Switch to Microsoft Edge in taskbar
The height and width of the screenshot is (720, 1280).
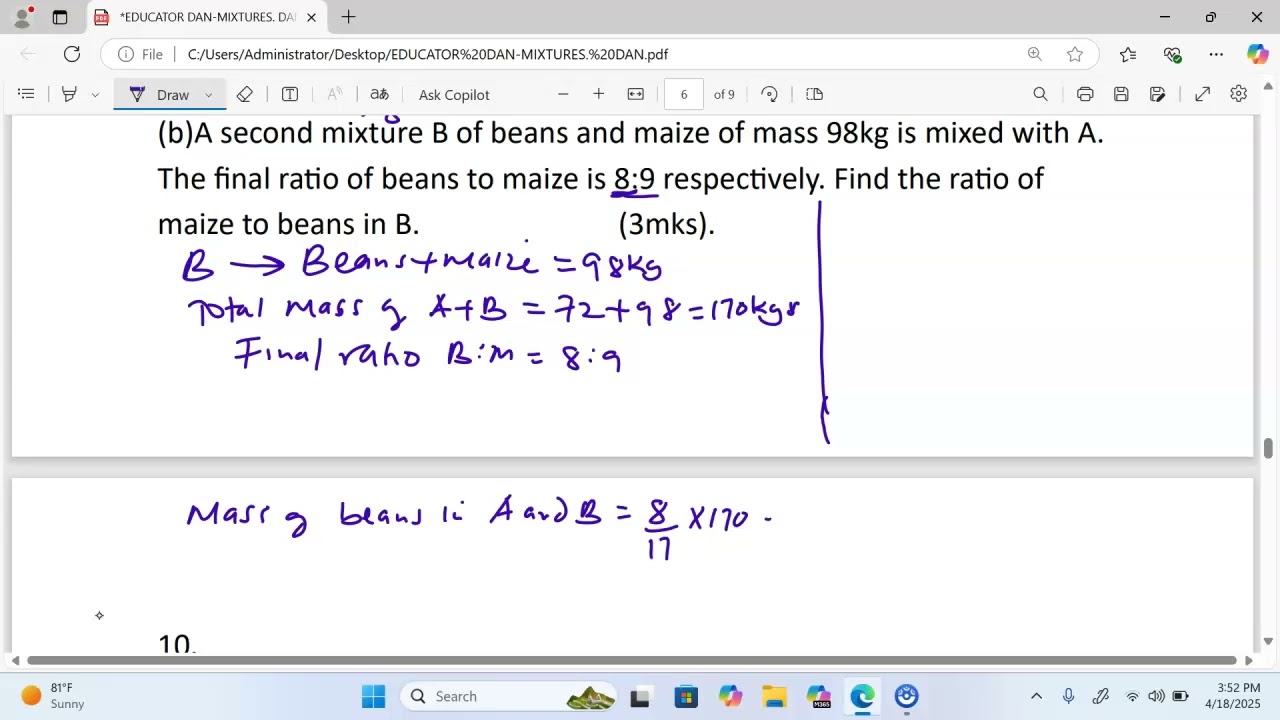tap(862, 696)
